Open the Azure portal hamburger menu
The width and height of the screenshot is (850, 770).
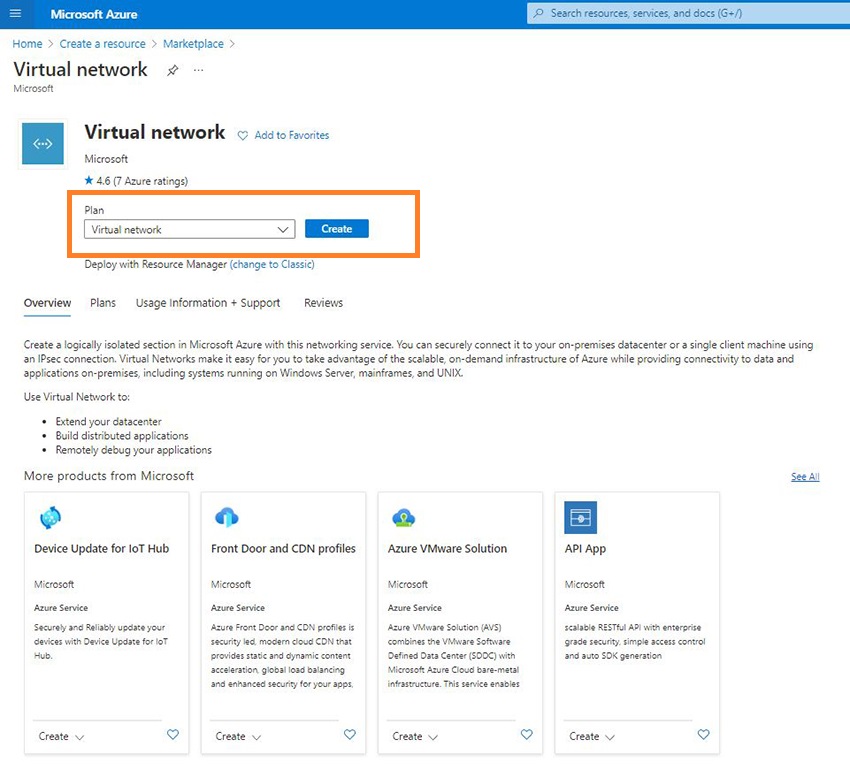pyautogui.click(x=15, y=14)
